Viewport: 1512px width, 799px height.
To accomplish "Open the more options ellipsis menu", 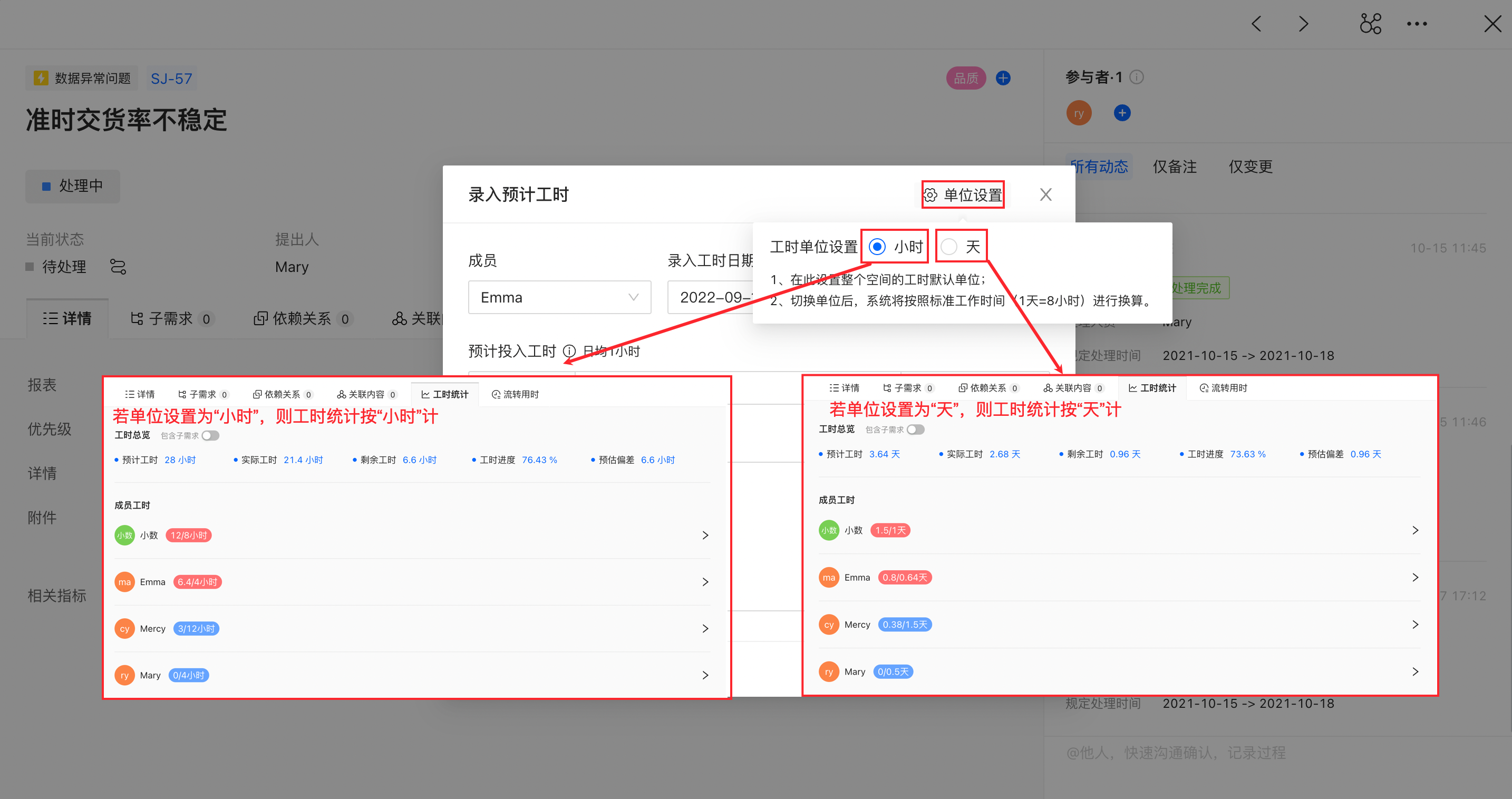I will pos(1417,24).
